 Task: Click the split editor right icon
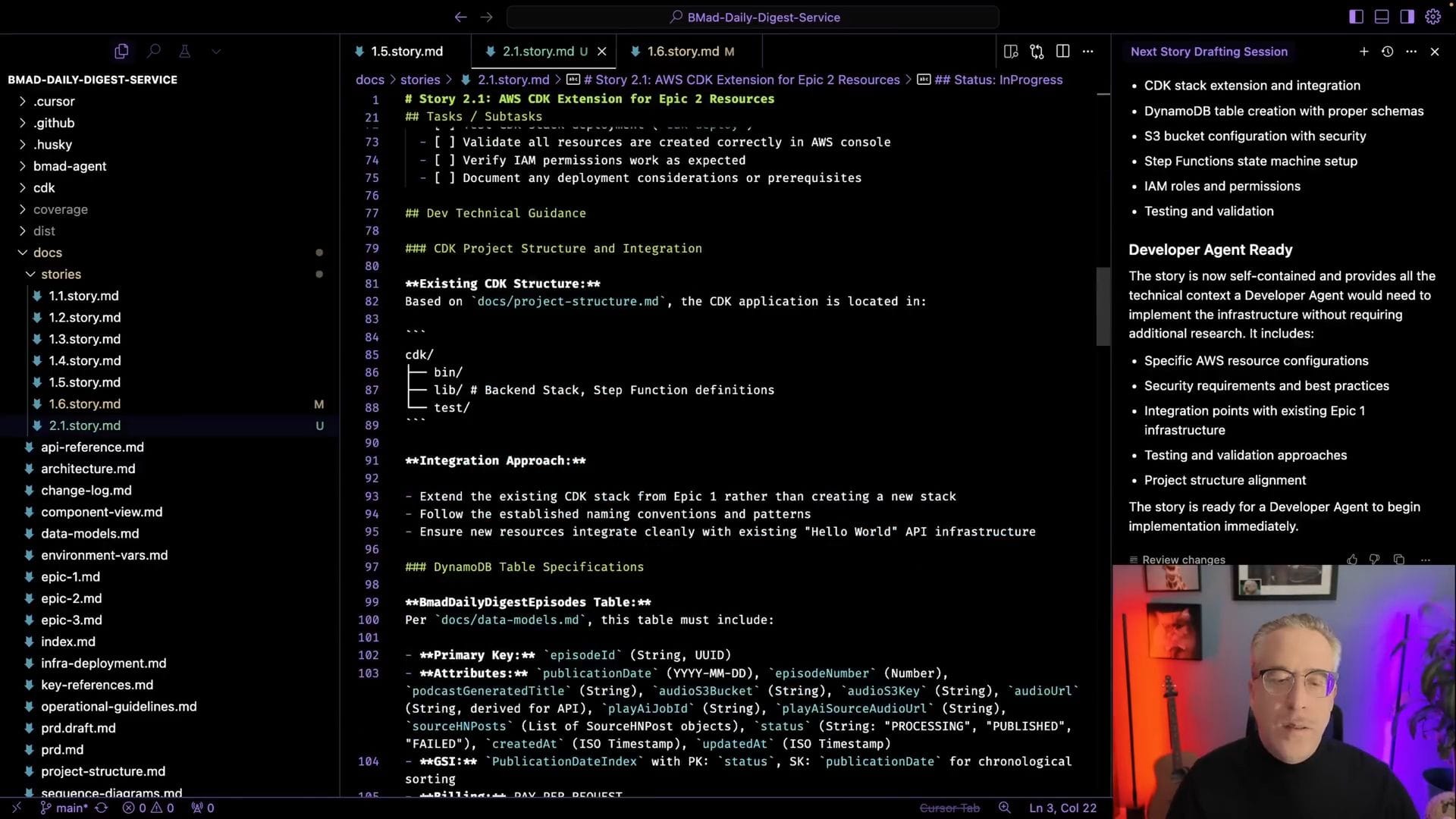(1062, 52)
